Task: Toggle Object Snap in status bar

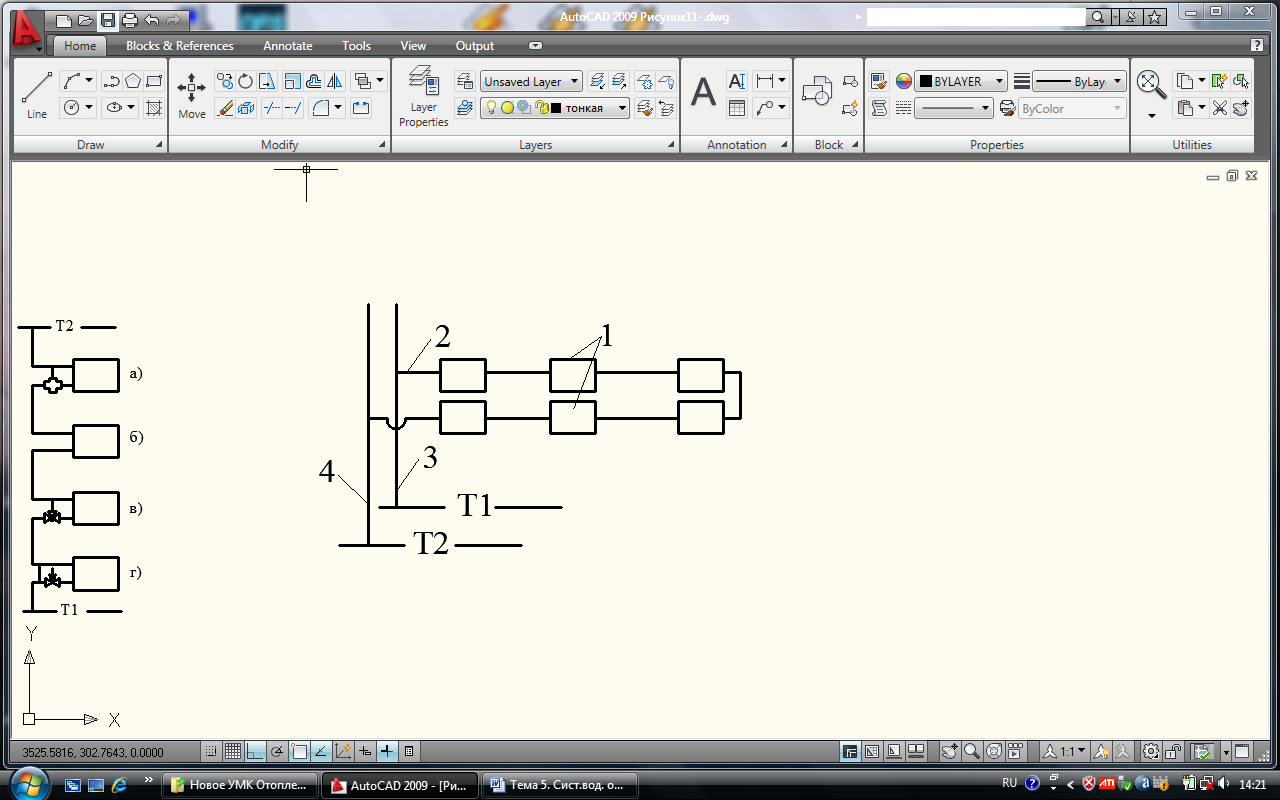Action: tap(299, 751)
